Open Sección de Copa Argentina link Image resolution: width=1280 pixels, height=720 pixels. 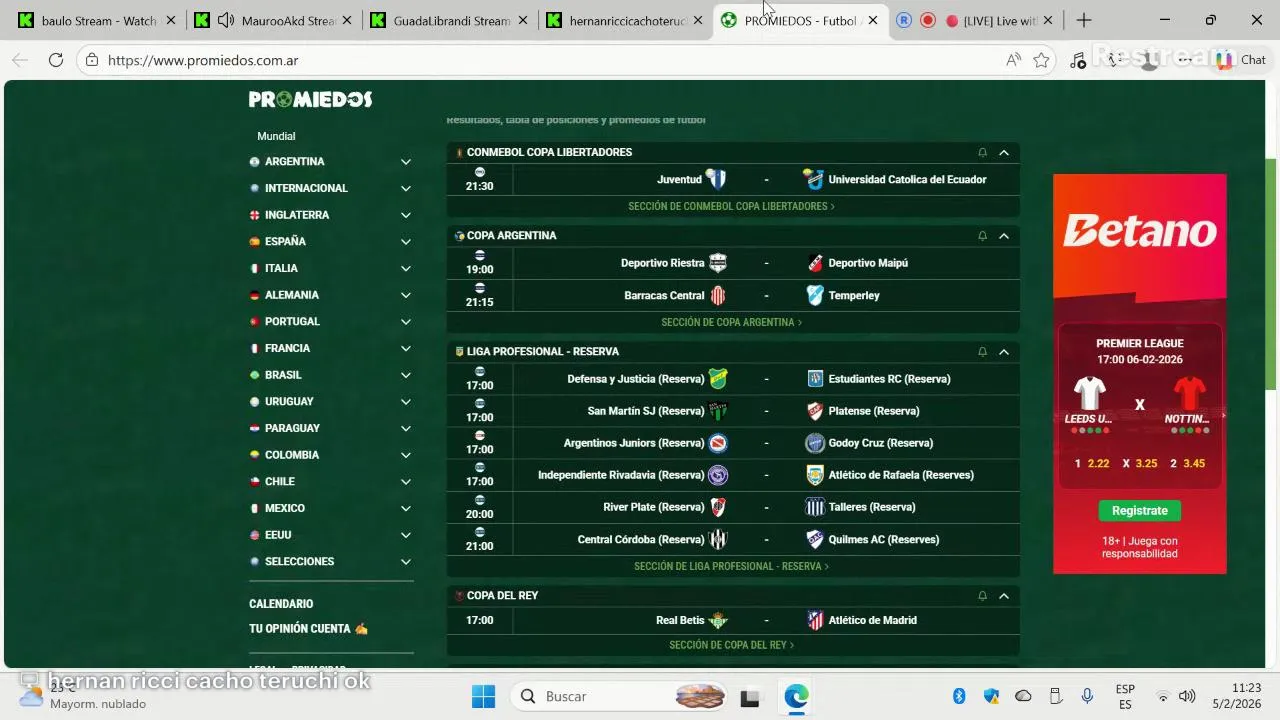pyautogui.click(x=731, y=322)
